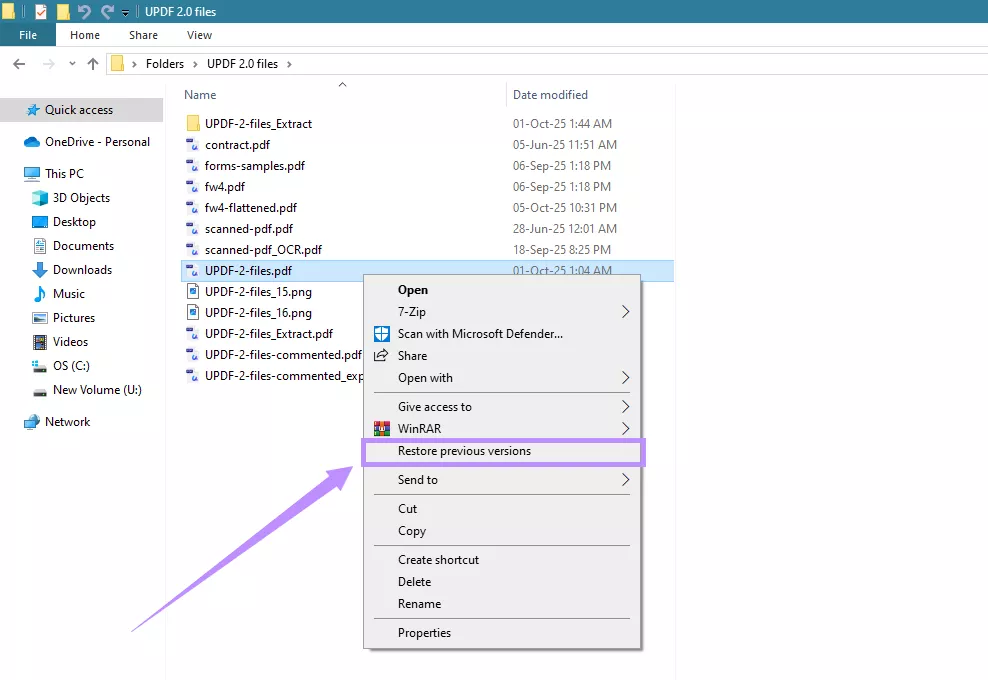
Task: Expand the Open with submenu arrow
Action: pyautogui.click(x=628, y=377)
